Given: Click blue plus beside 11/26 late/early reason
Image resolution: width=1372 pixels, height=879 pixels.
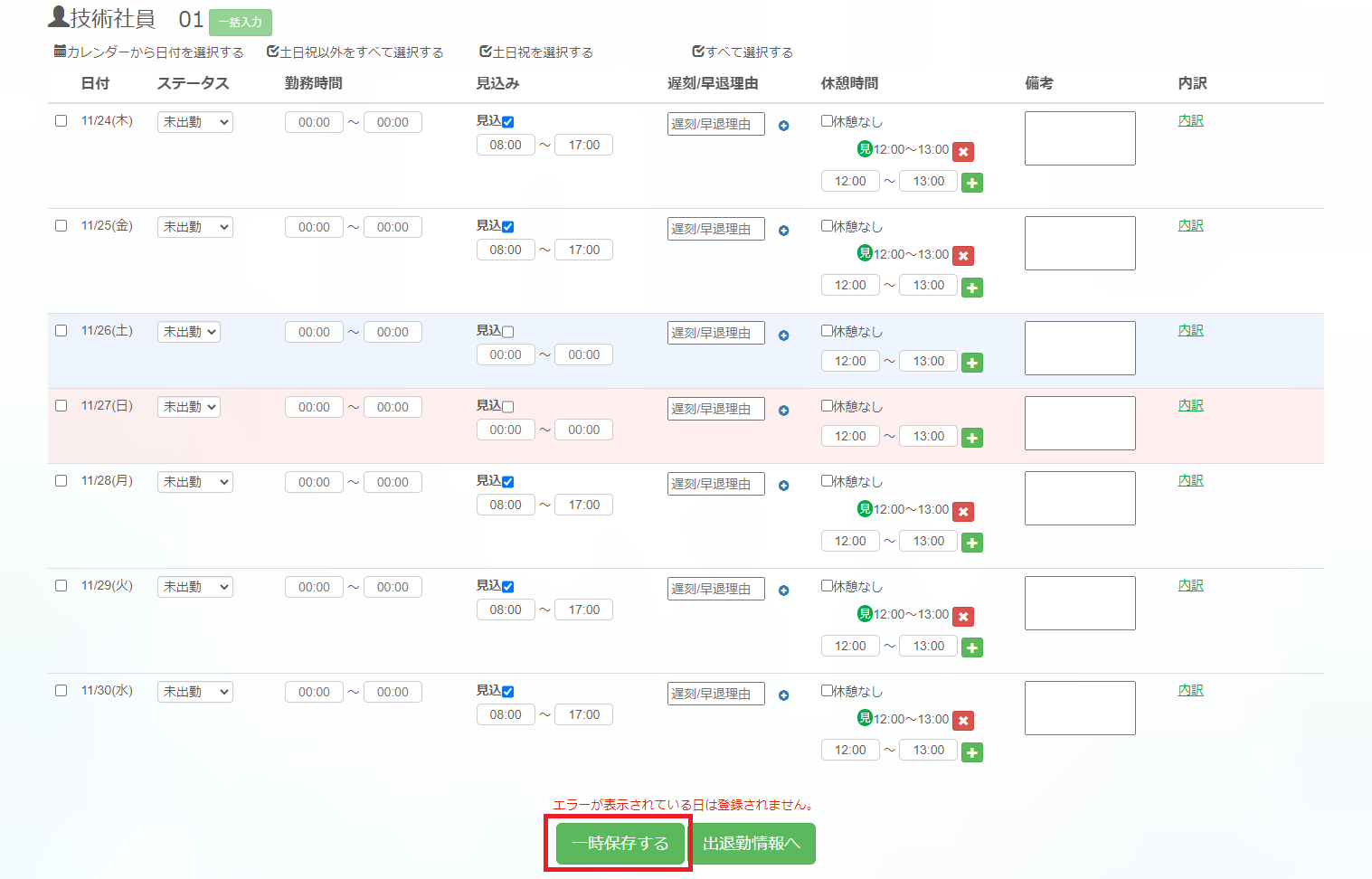Looking at the screenshot, I should click(x=783, y=336).
